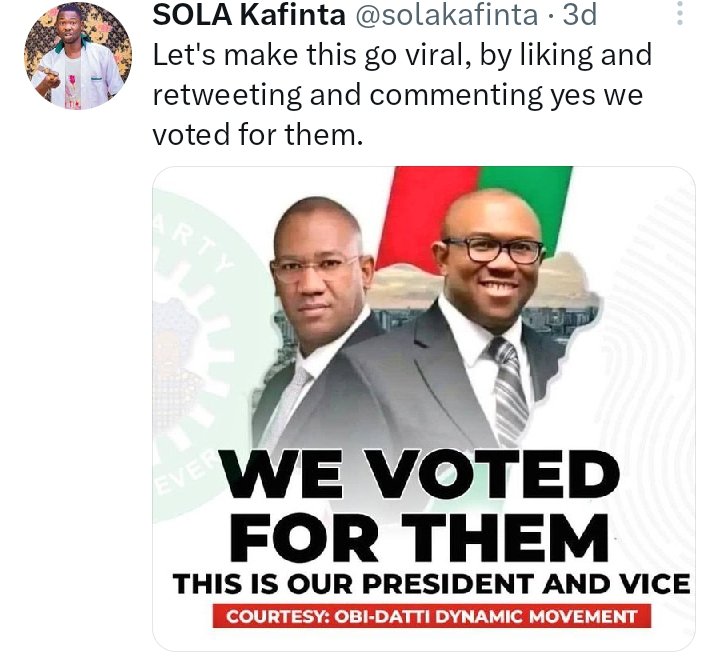Click the light grey tie in the poster
Image resolution: width=720 pixels, height=671 pixels.
tap(285, 409)
